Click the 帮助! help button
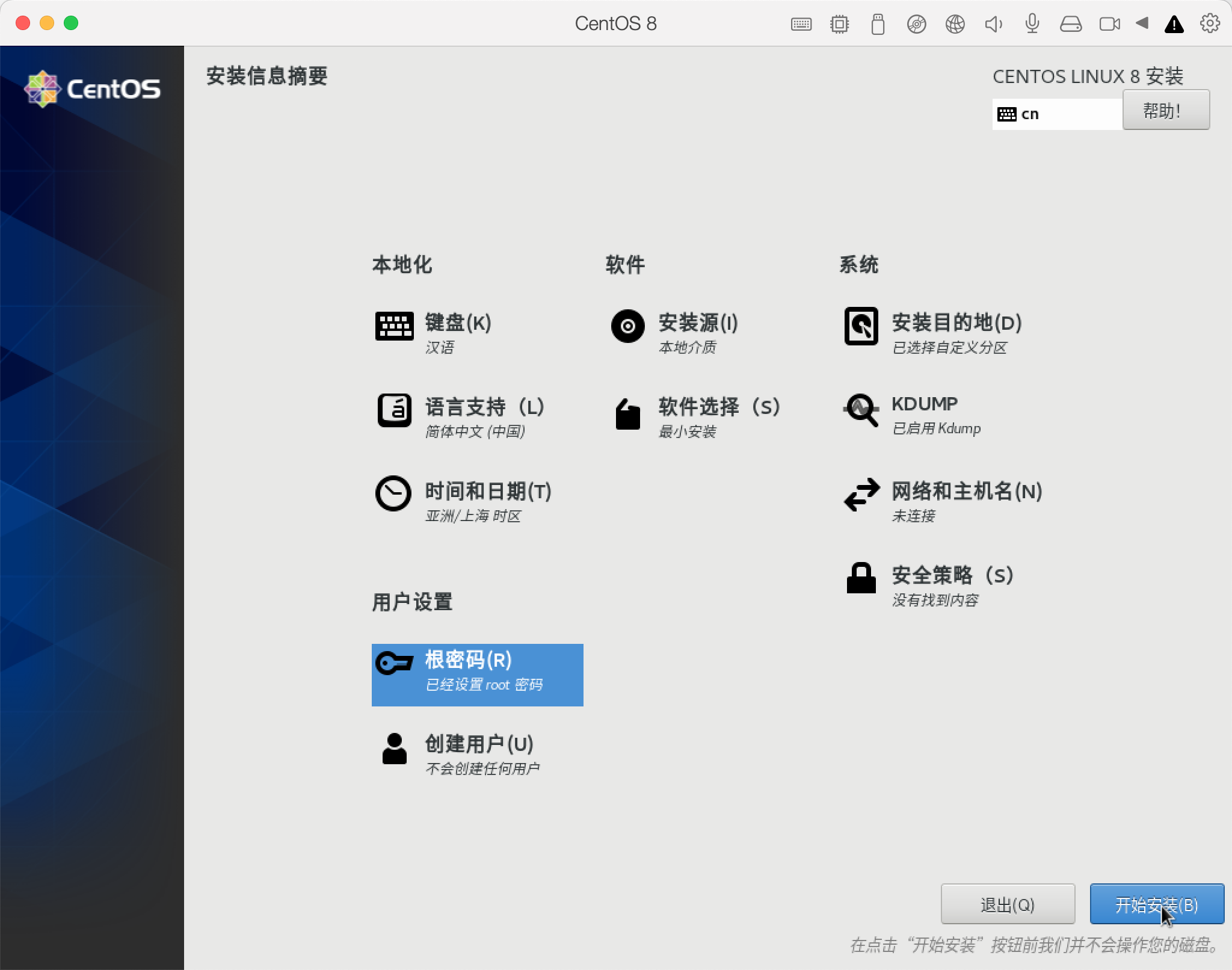Image resolution: width=1232 pixels, height=970 pixels. [x=1166, y=110]
